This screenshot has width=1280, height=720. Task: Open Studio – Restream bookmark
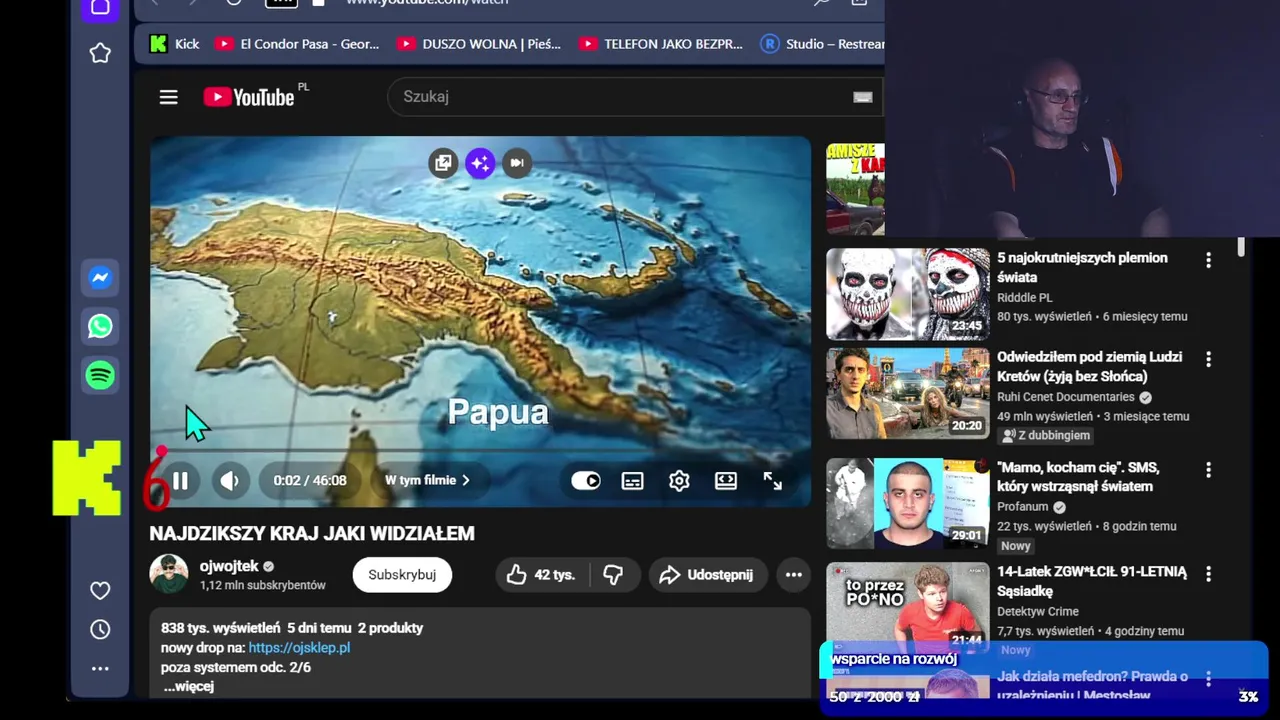pos(822,44)
